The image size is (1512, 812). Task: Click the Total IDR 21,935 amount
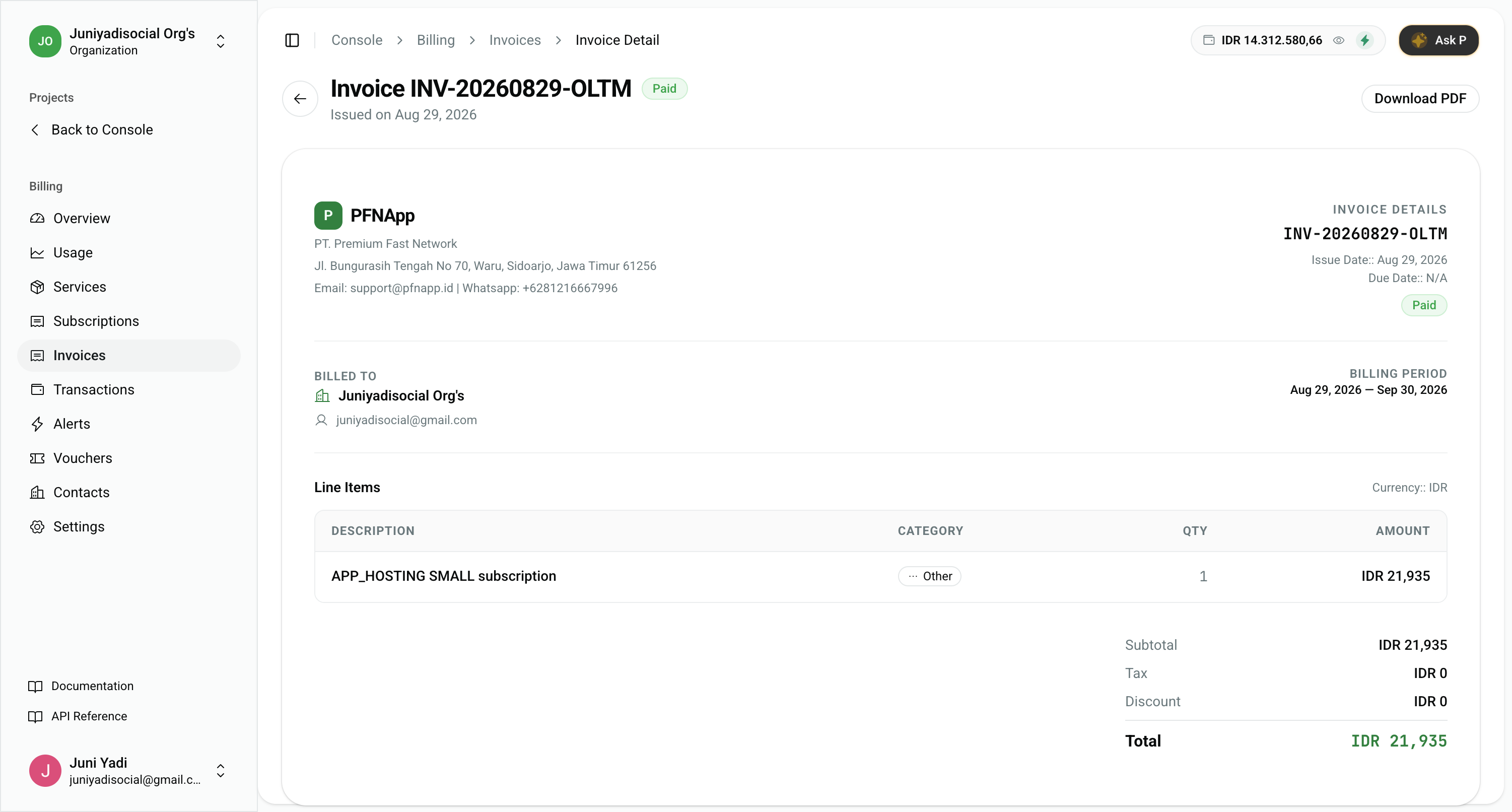pyautogui.click(x=1399, y=741)
